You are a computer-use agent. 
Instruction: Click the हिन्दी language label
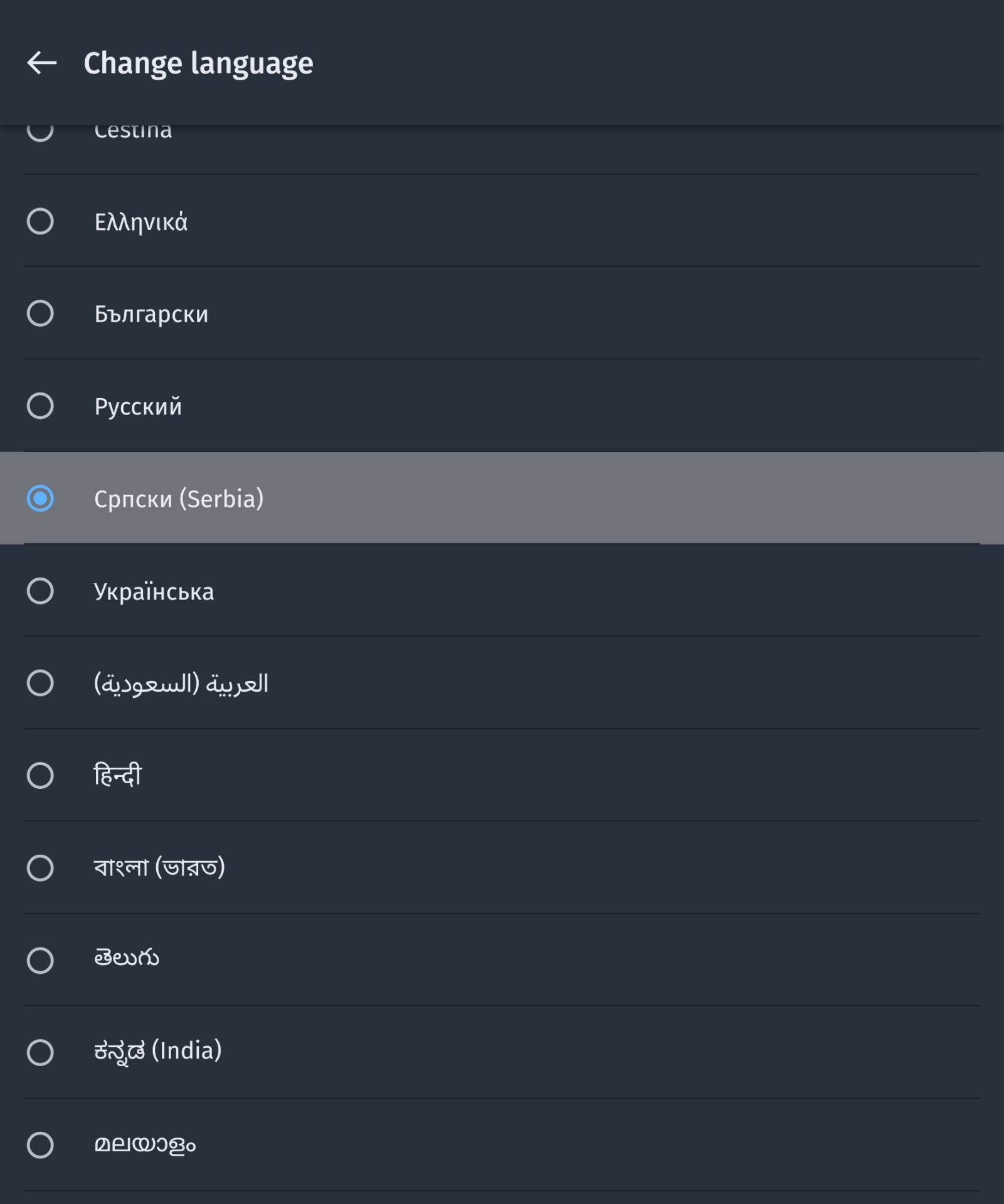[118, 776]
